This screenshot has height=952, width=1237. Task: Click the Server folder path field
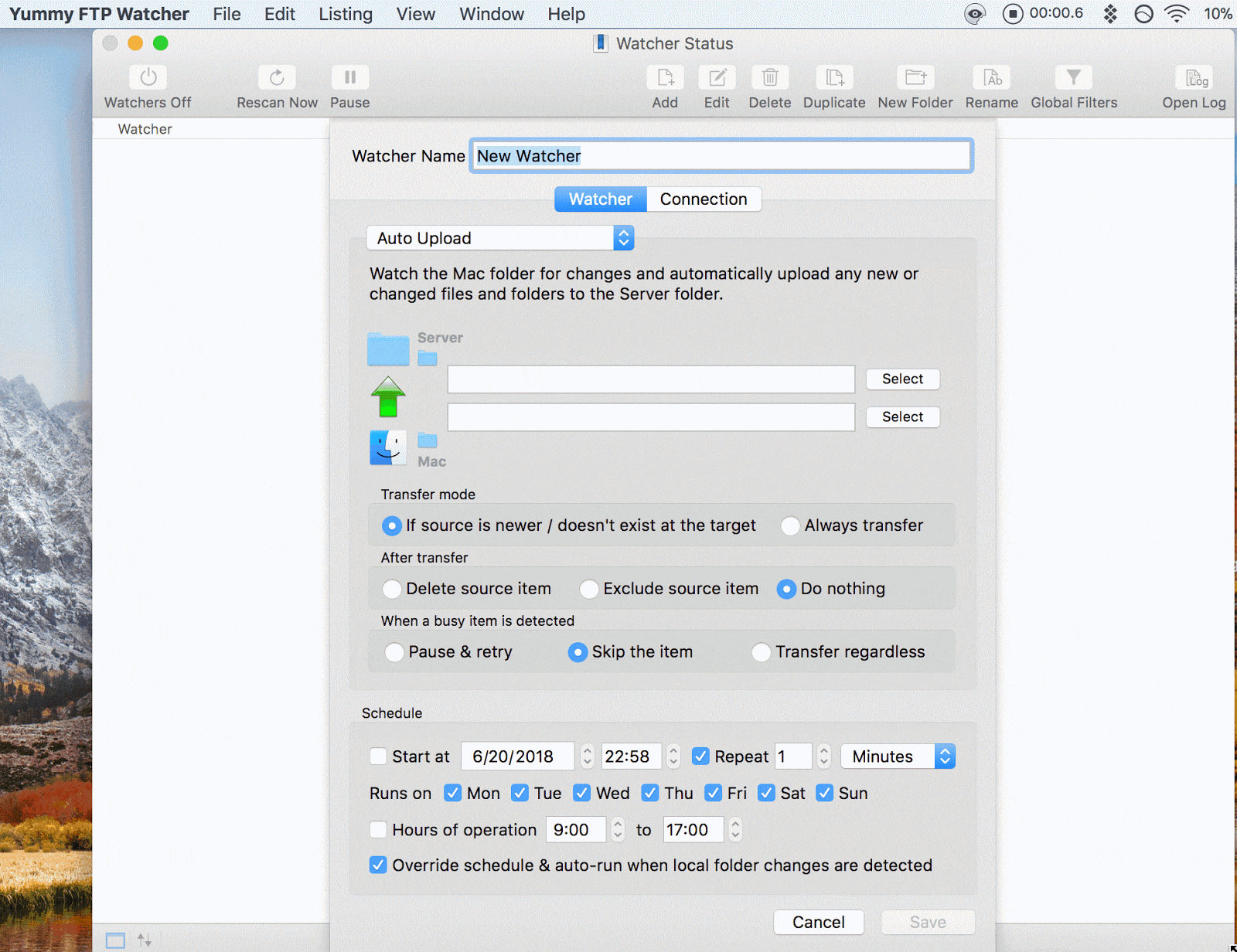[x=651, y=379]
